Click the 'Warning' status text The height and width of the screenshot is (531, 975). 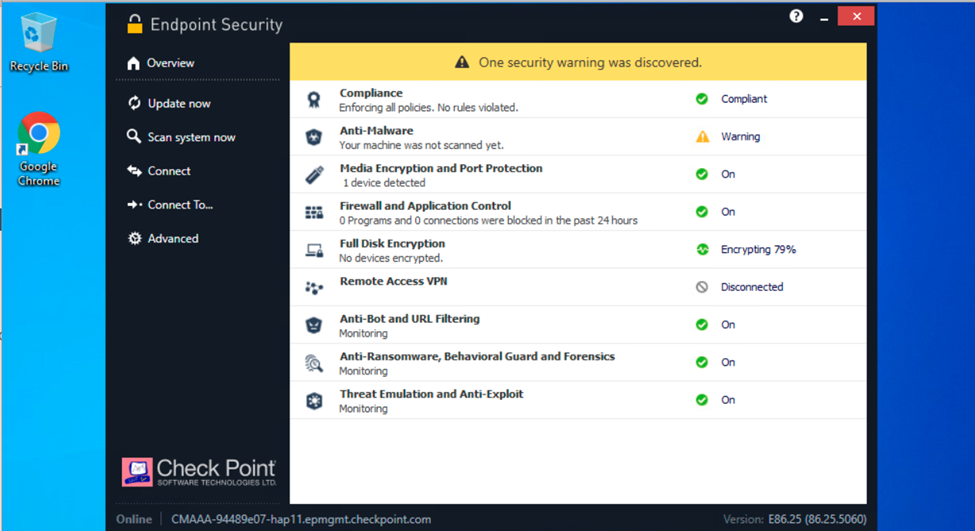(740, 137)
